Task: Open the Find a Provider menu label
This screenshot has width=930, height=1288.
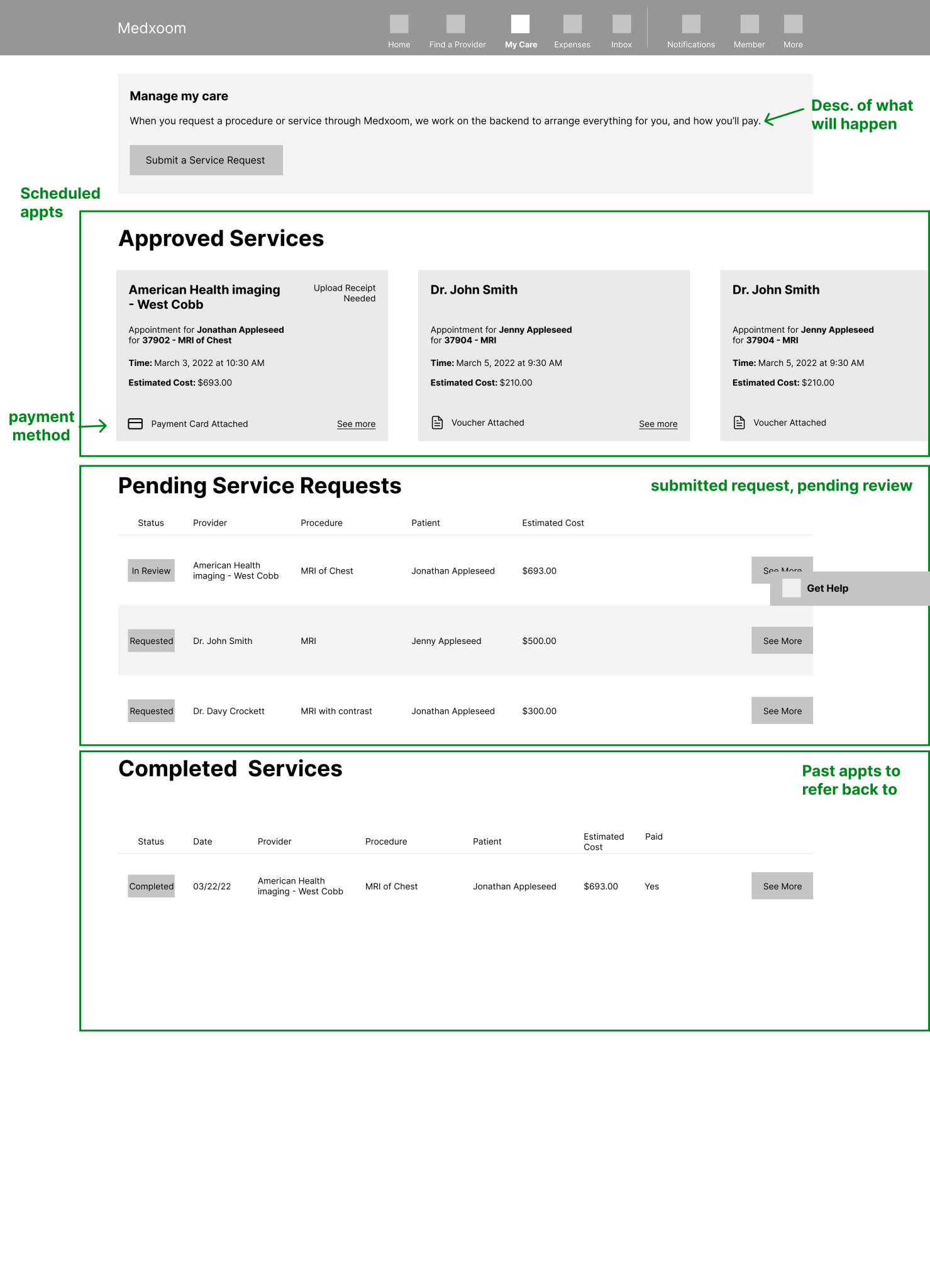Action: pyautogui.click(x=457, y=45)
